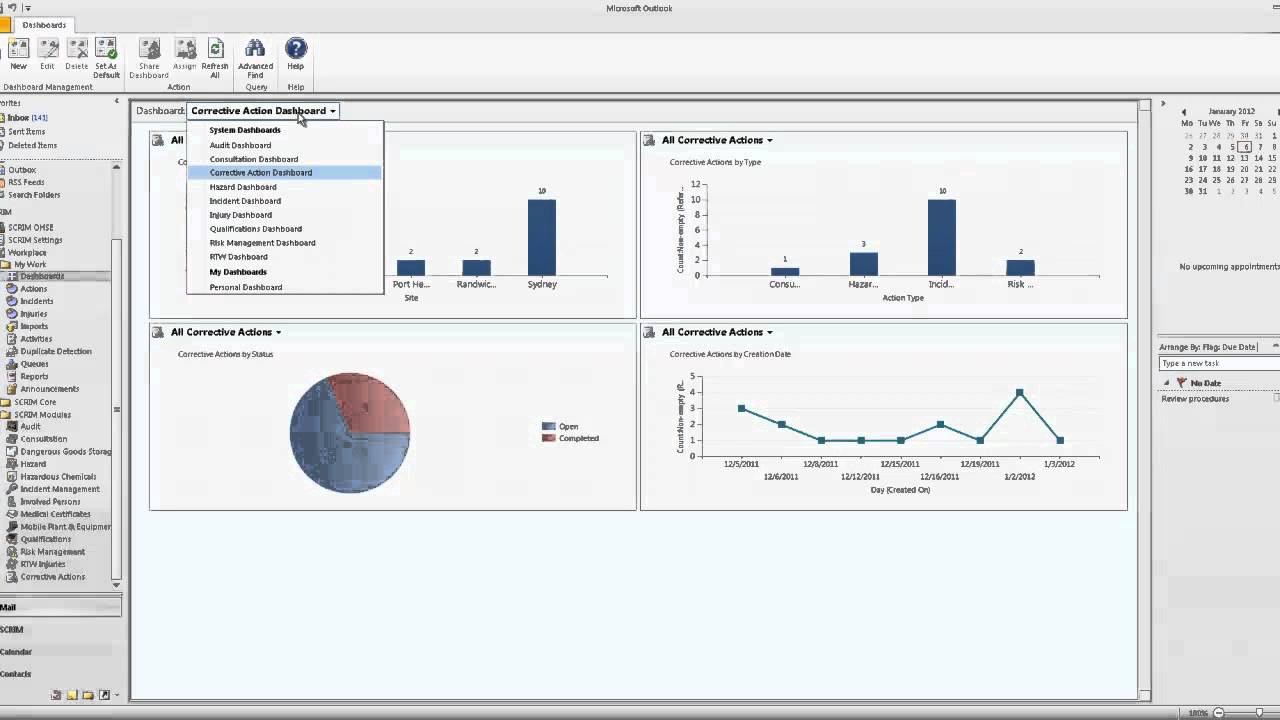The height and width of the screenshot is (720, 1280).
Task: Open RTW Injuries module
Action: coord(42,564)
